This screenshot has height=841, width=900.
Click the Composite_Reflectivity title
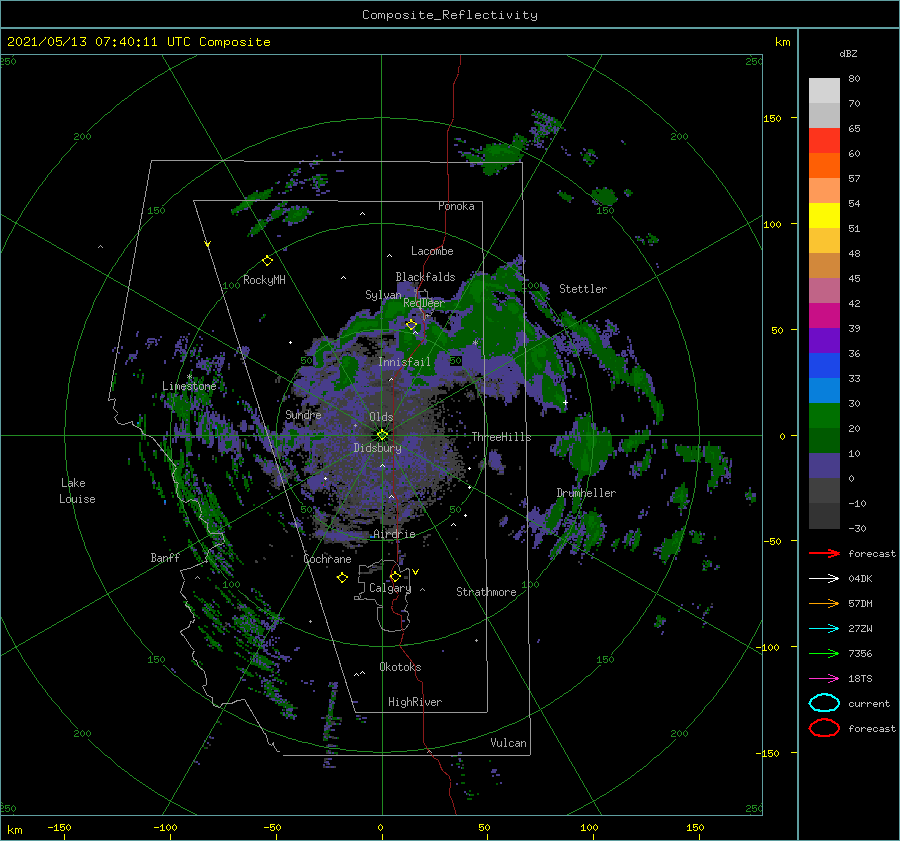450,15
